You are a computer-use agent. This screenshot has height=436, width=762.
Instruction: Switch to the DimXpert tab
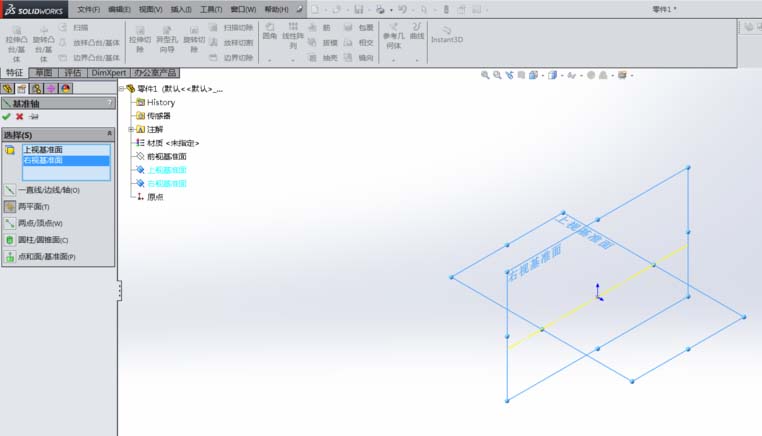coord(109,72)
